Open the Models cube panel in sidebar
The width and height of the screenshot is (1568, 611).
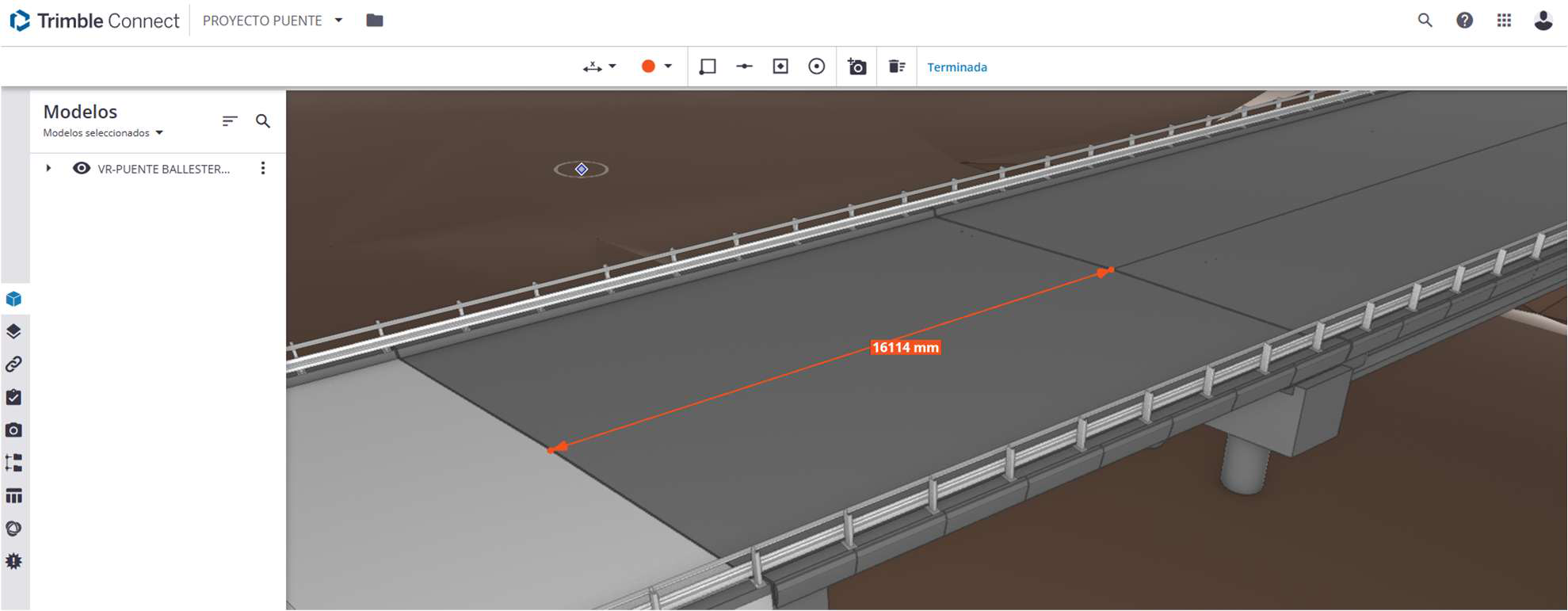[x=13, y=299]
